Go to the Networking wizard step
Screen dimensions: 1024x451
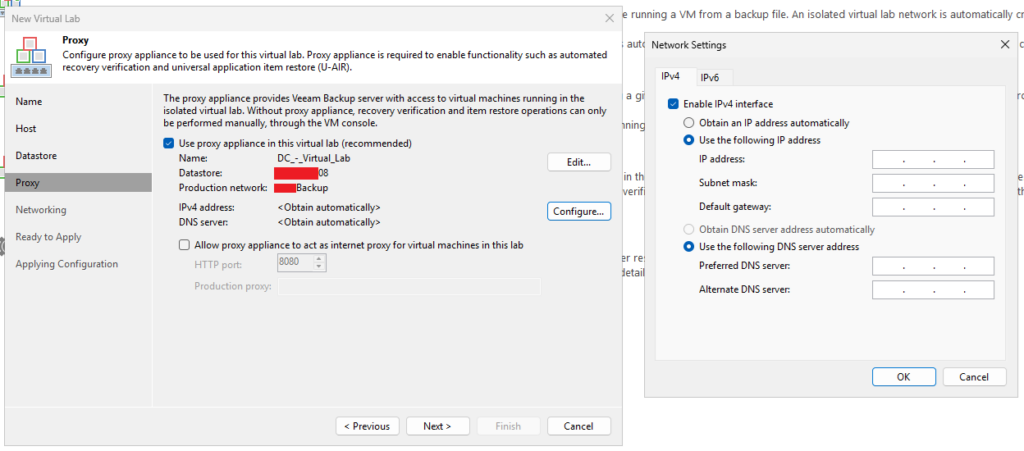pyautogui.click(x=41, y=210)
